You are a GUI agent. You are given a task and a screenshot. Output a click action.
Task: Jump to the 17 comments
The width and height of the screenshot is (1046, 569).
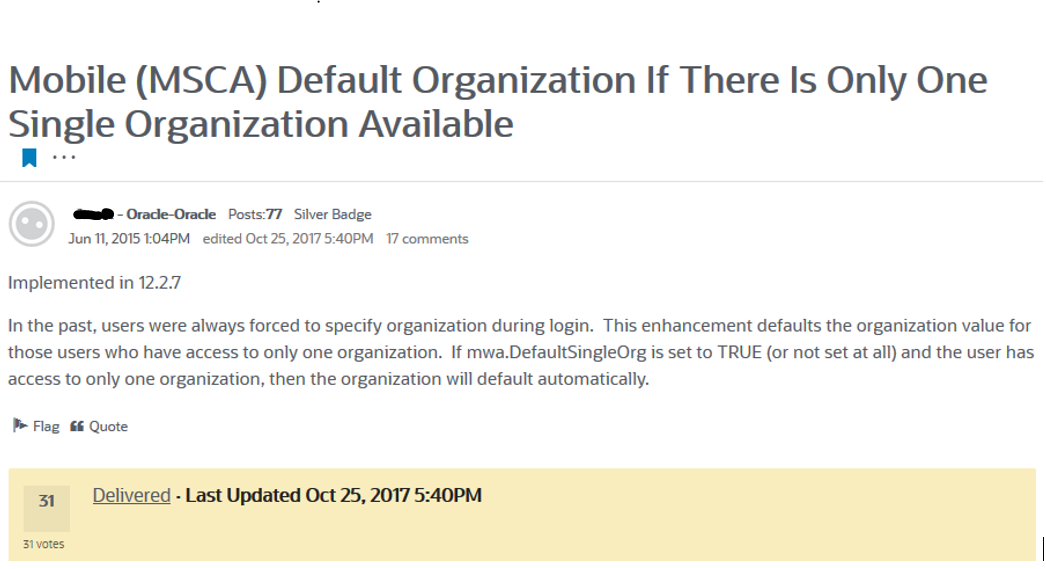[427, 239]
